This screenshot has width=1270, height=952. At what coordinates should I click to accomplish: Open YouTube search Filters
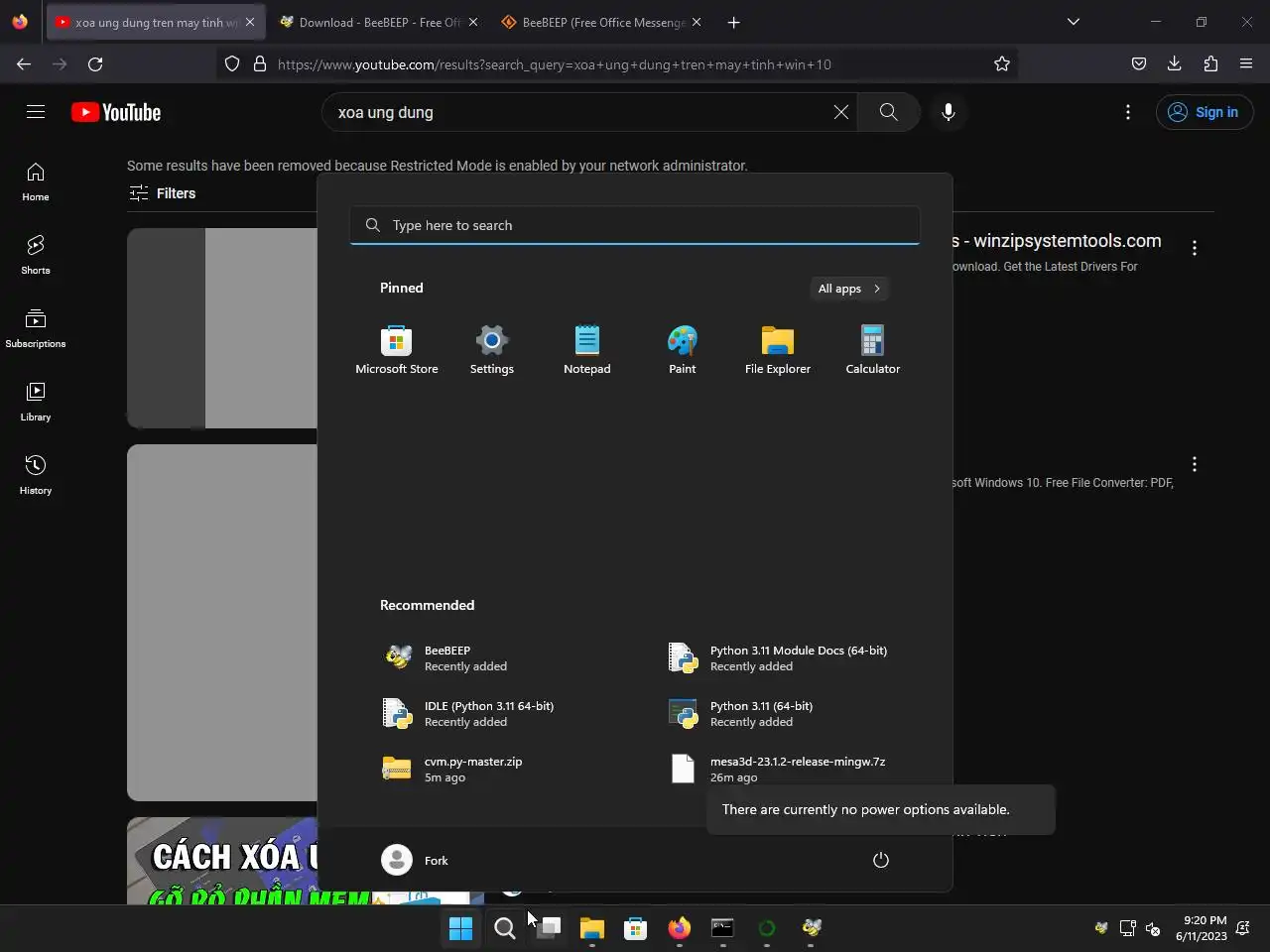pyautogui.click(x=163, y=193)
